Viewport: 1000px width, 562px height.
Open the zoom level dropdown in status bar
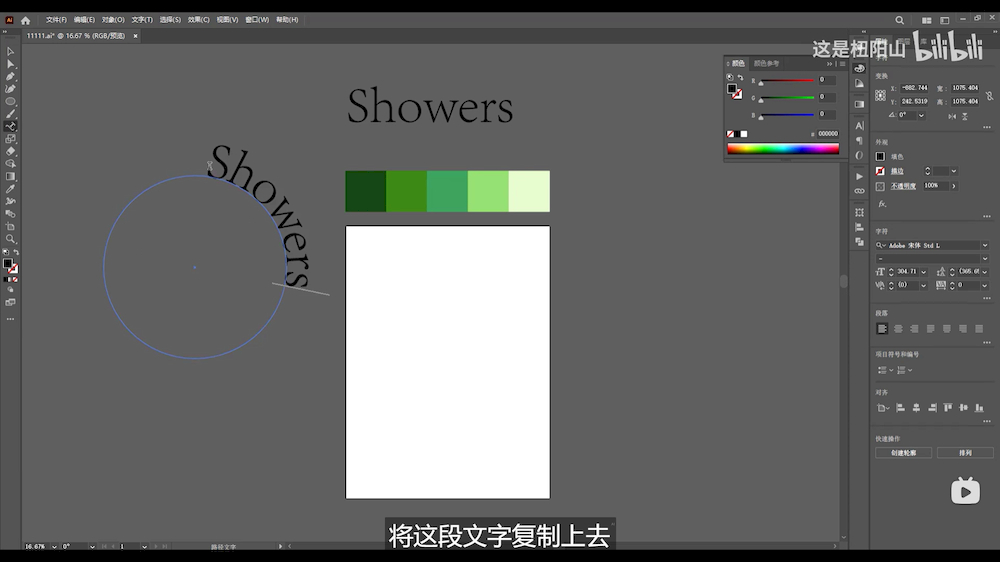point(54,547)
